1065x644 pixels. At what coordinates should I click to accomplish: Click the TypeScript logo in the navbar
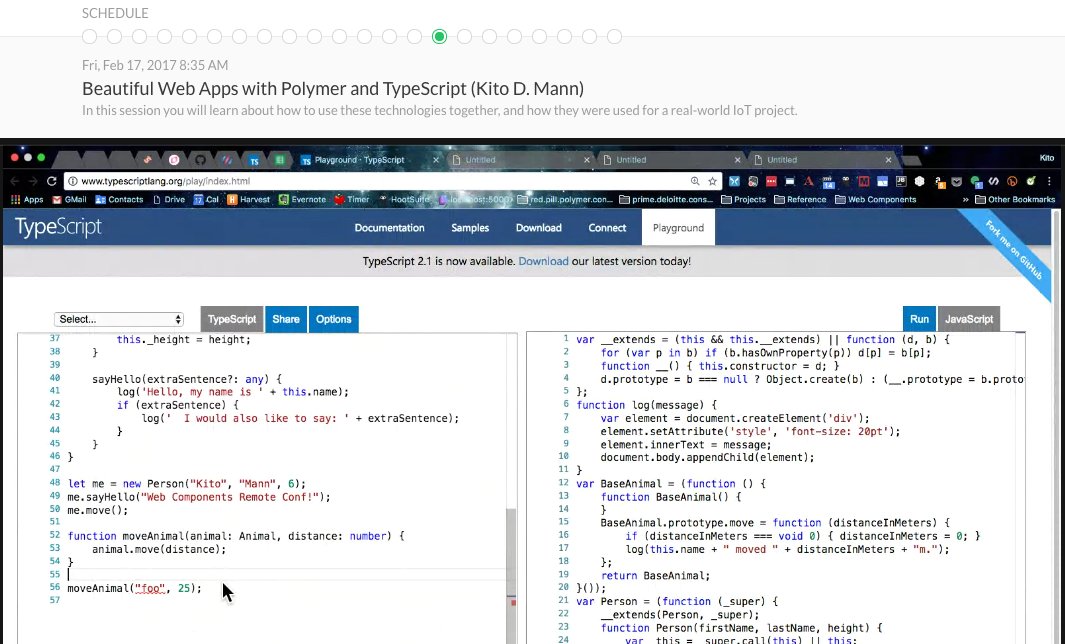57,227
